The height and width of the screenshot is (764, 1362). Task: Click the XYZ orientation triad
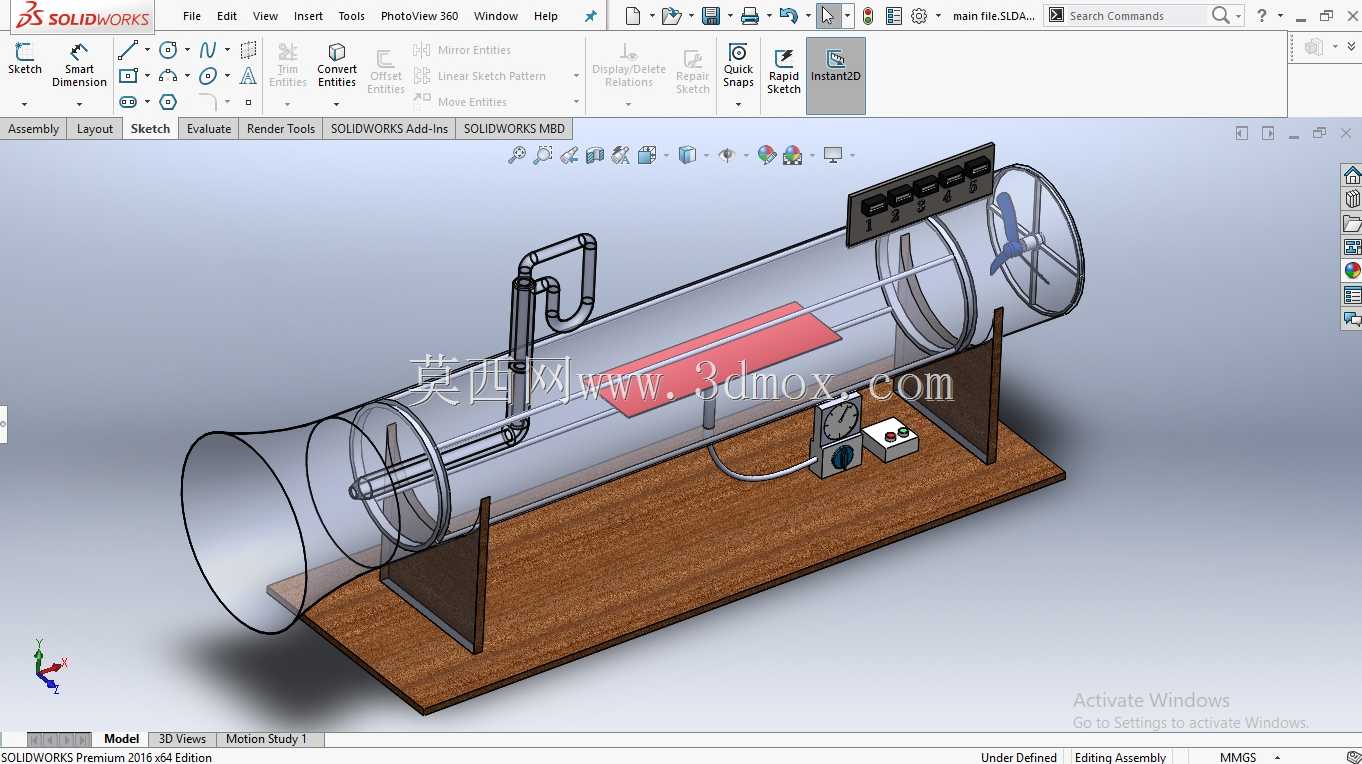point(48,666)
